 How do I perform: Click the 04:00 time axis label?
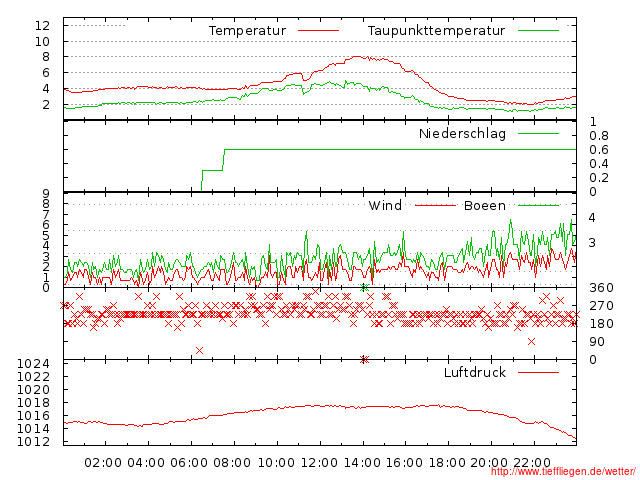pyautogui.click(x=146, y=463)
